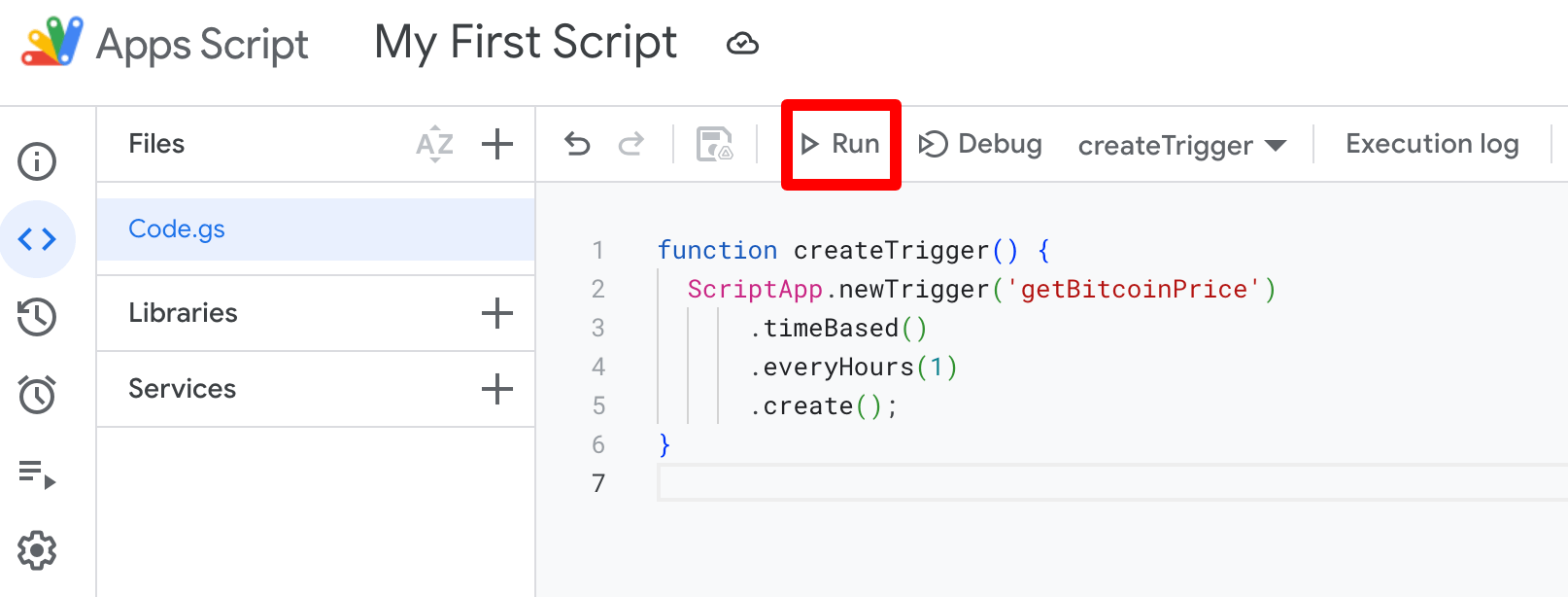1568x597 pixels.
Task: Open Project Settings gear icon
Action: click(37, 550)
